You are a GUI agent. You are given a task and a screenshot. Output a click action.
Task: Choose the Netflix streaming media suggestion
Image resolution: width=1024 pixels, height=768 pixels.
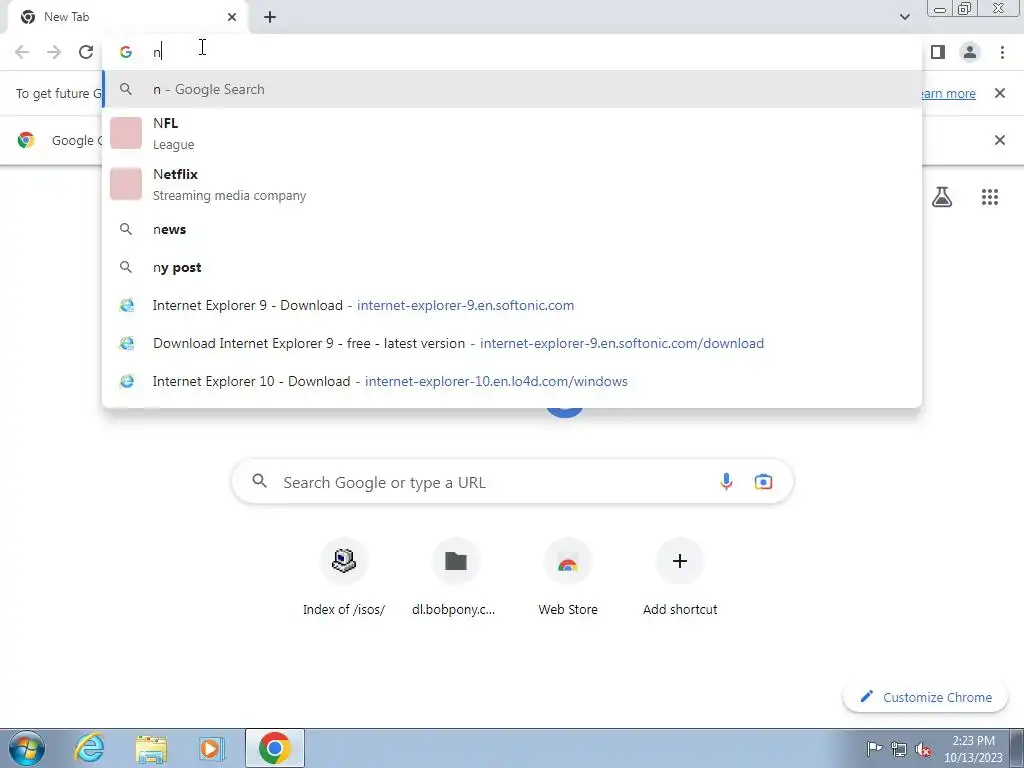click(512, 184)
